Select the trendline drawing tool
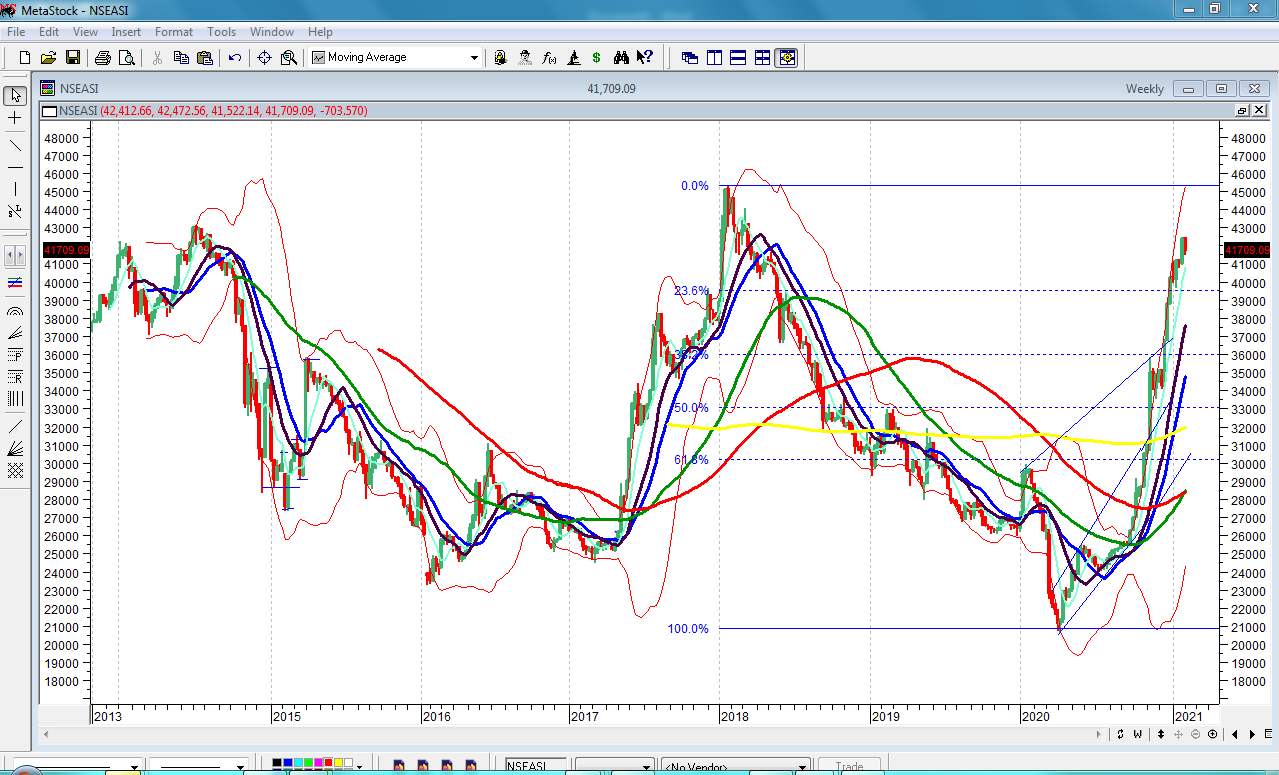Image resolution: width=1279 pixels, height=775 pixels. tap(15, 144)
